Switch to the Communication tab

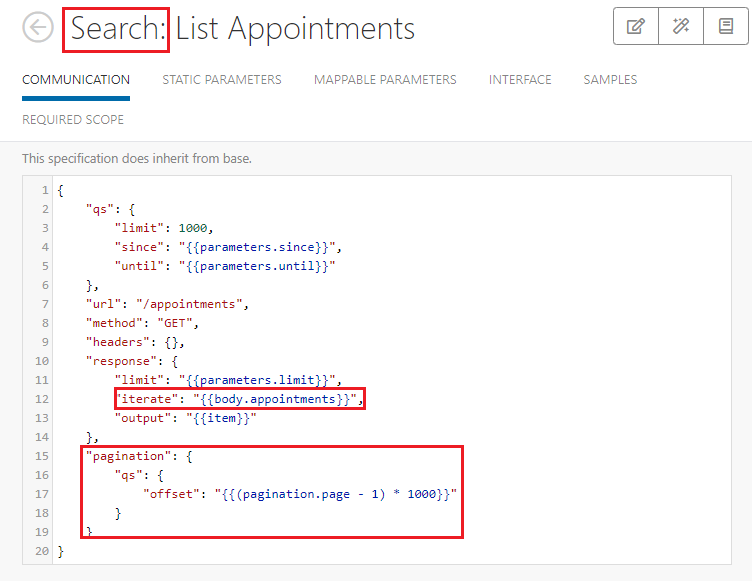coord(76,80)
